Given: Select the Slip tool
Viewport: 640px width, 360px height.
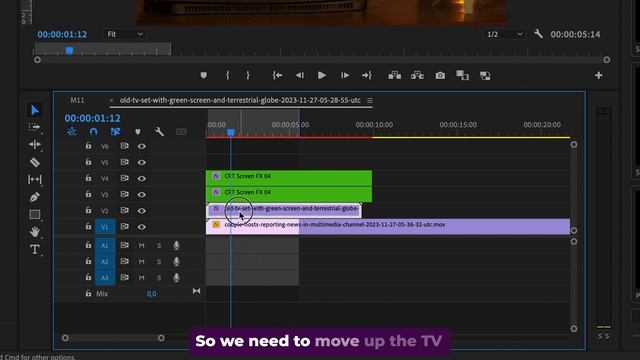Looking at the screenshot, I should tap(35, 179).
